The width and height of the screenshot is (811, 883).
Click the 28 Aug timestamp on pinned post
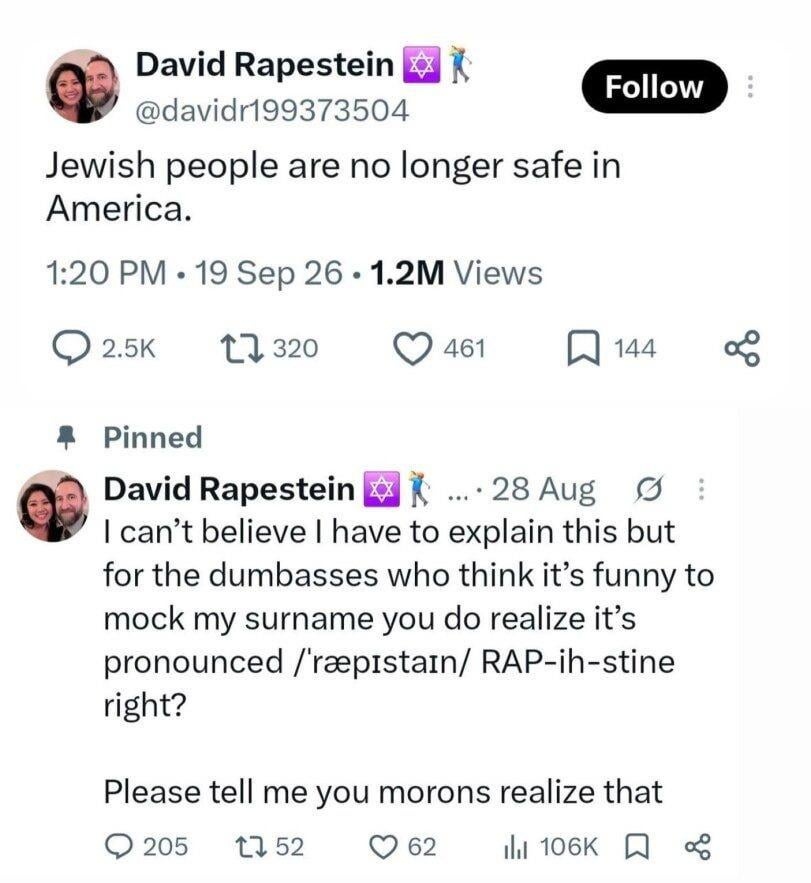pyautogui.click(x=543, y=489)
